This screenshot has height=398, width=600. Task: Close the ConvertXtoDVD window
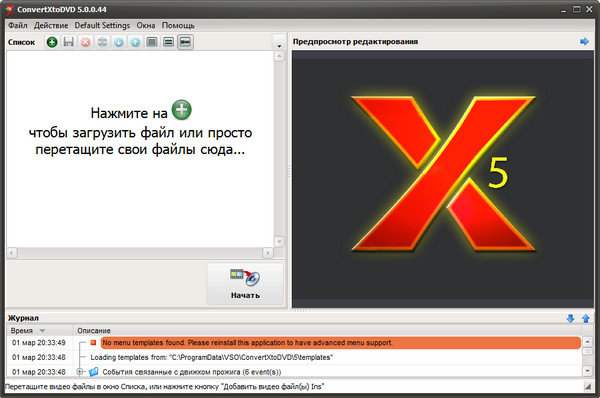pos(589,9)
